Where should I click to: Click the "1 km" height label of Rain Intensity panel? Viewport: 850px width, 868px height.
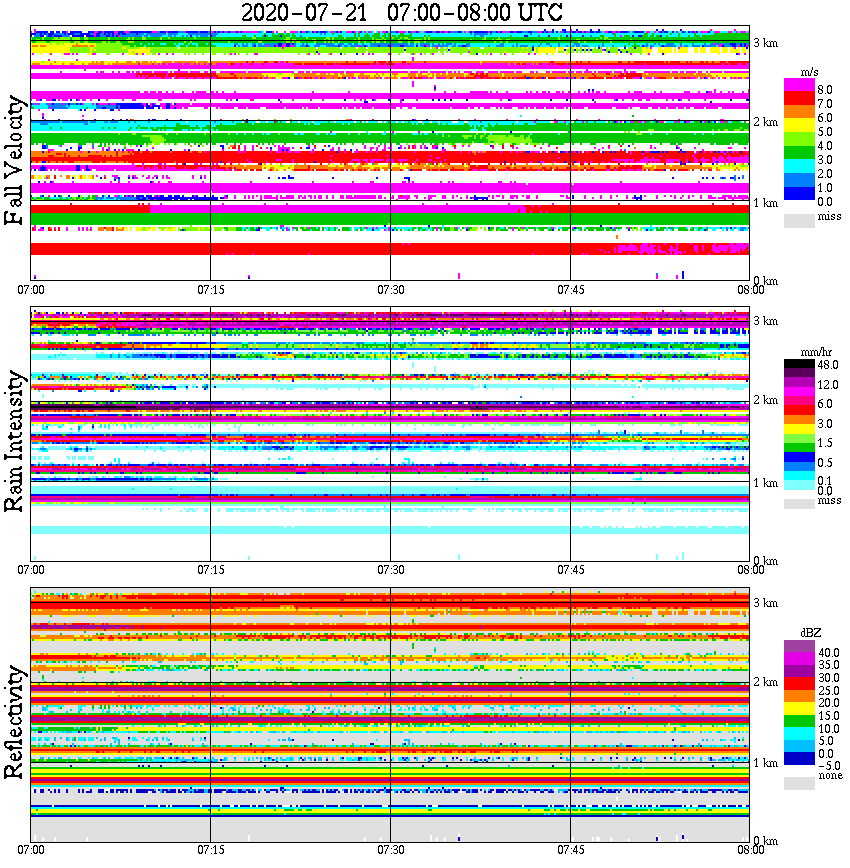[x=765, y=483]
